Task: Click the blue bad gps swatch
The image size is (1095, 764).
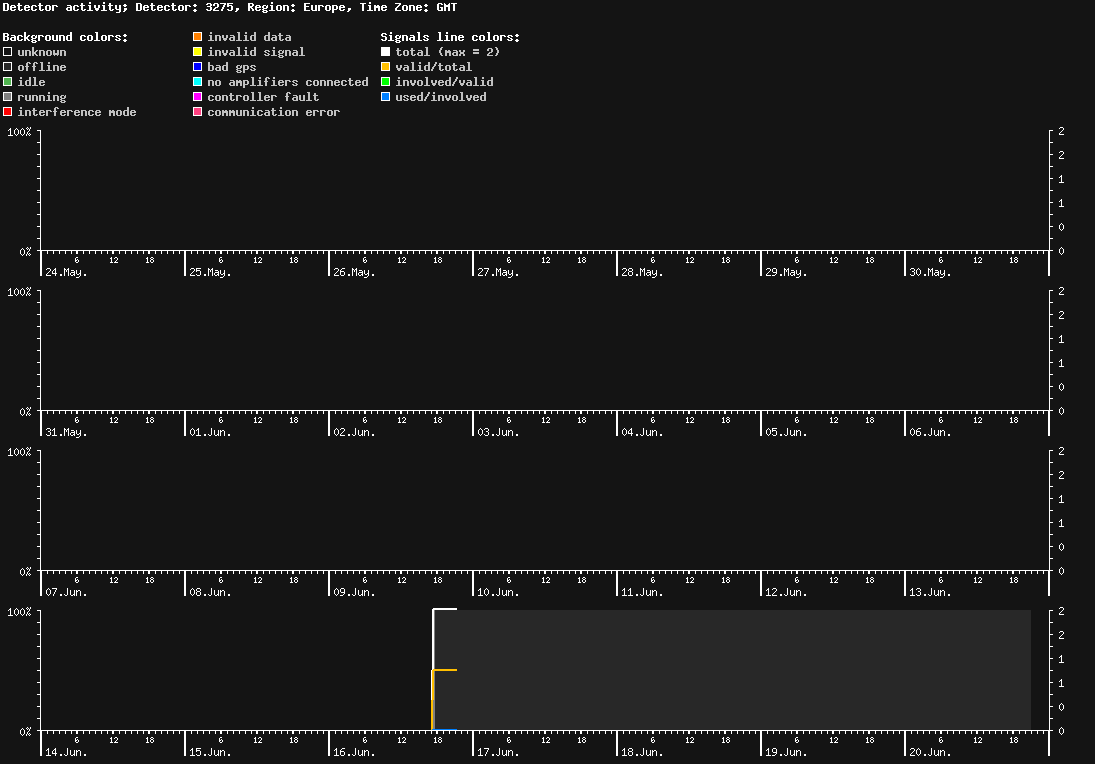Action: 198,67
